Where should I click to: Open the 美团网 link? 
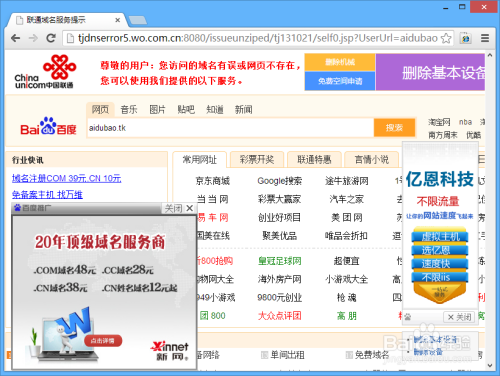[347, 218]
